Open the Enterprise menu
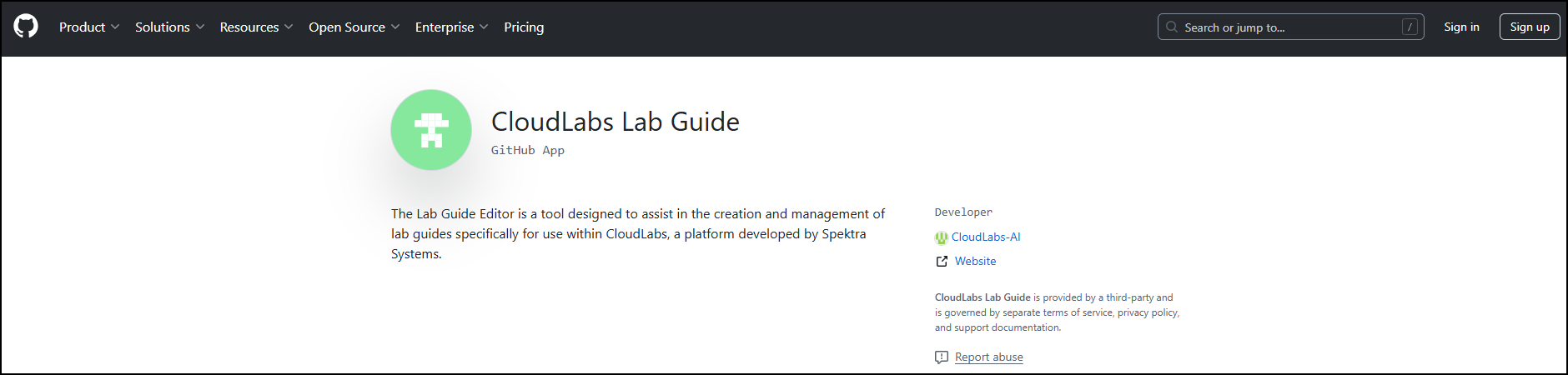1568x375 pixels. 451,27
